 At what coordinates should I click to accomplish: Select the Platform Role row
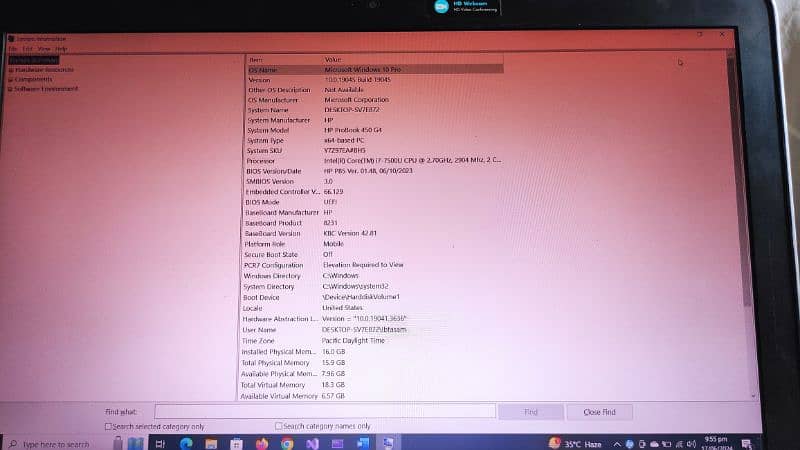[374, 244]
